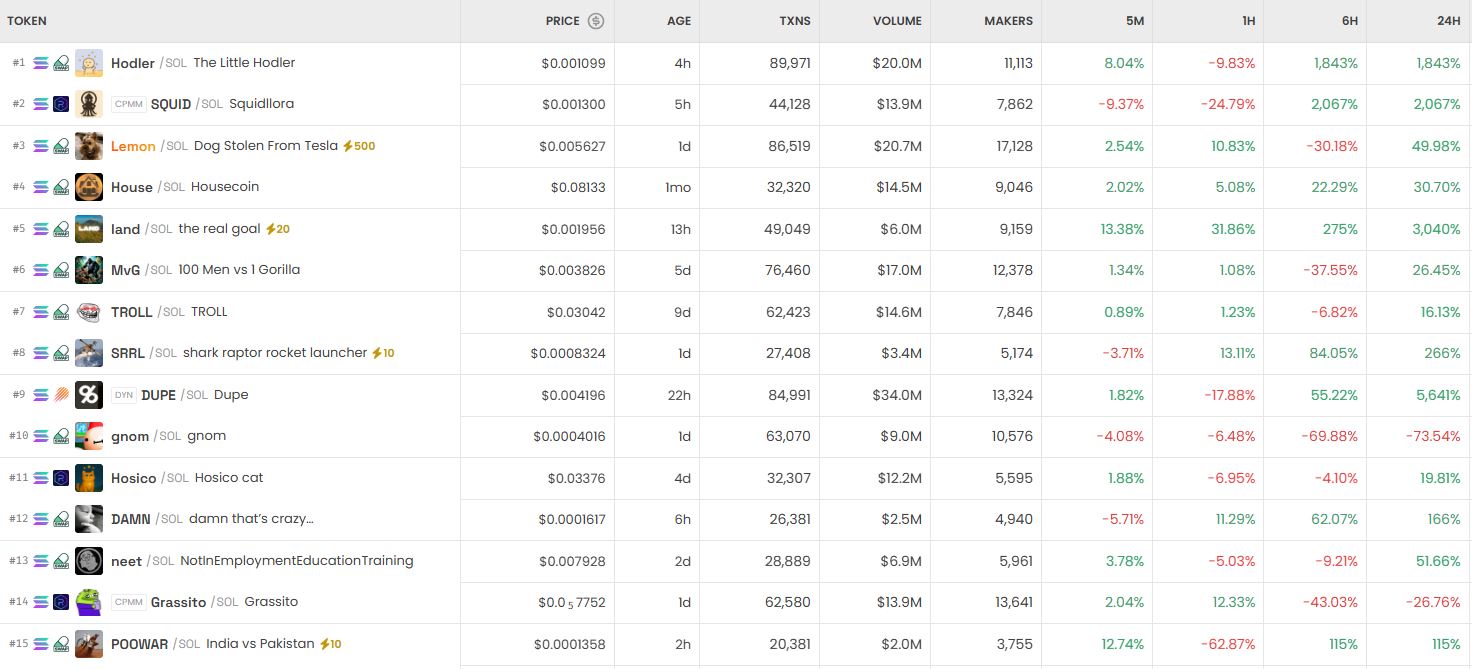Click the Meteora DEX icon on DUPE row
This screenshot has width=1472, height=669.
coord(61,395)
